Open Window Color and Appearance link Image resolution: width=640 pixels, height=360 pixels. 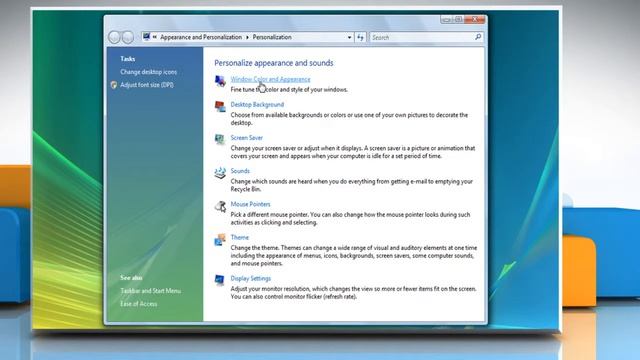point(270,79)
